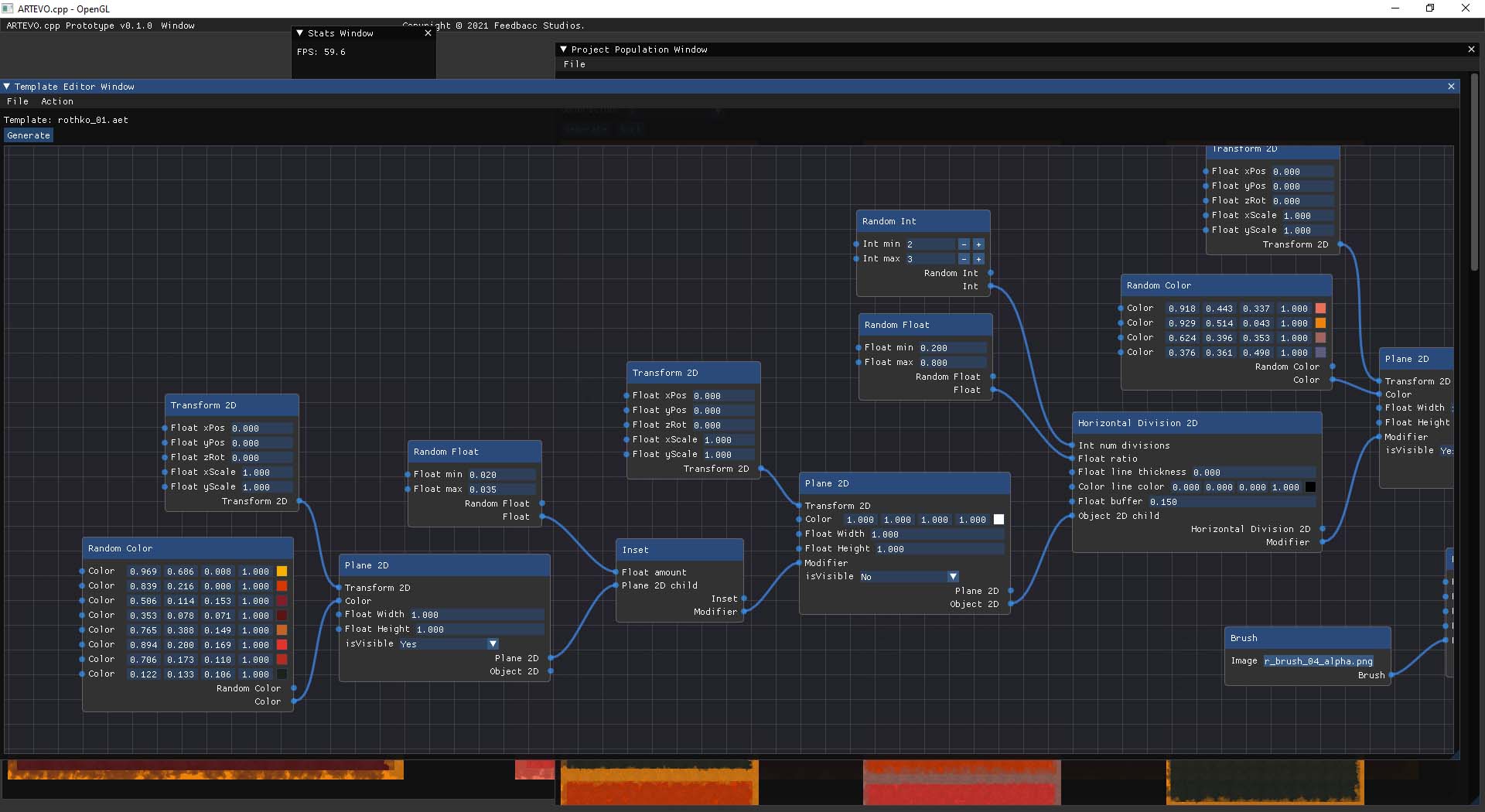Image resolution: width=1485 pixels, height=812 pixels.
Task: Open isVisible Yes dropdown in Plane 2D
Action: click(493, 643)
